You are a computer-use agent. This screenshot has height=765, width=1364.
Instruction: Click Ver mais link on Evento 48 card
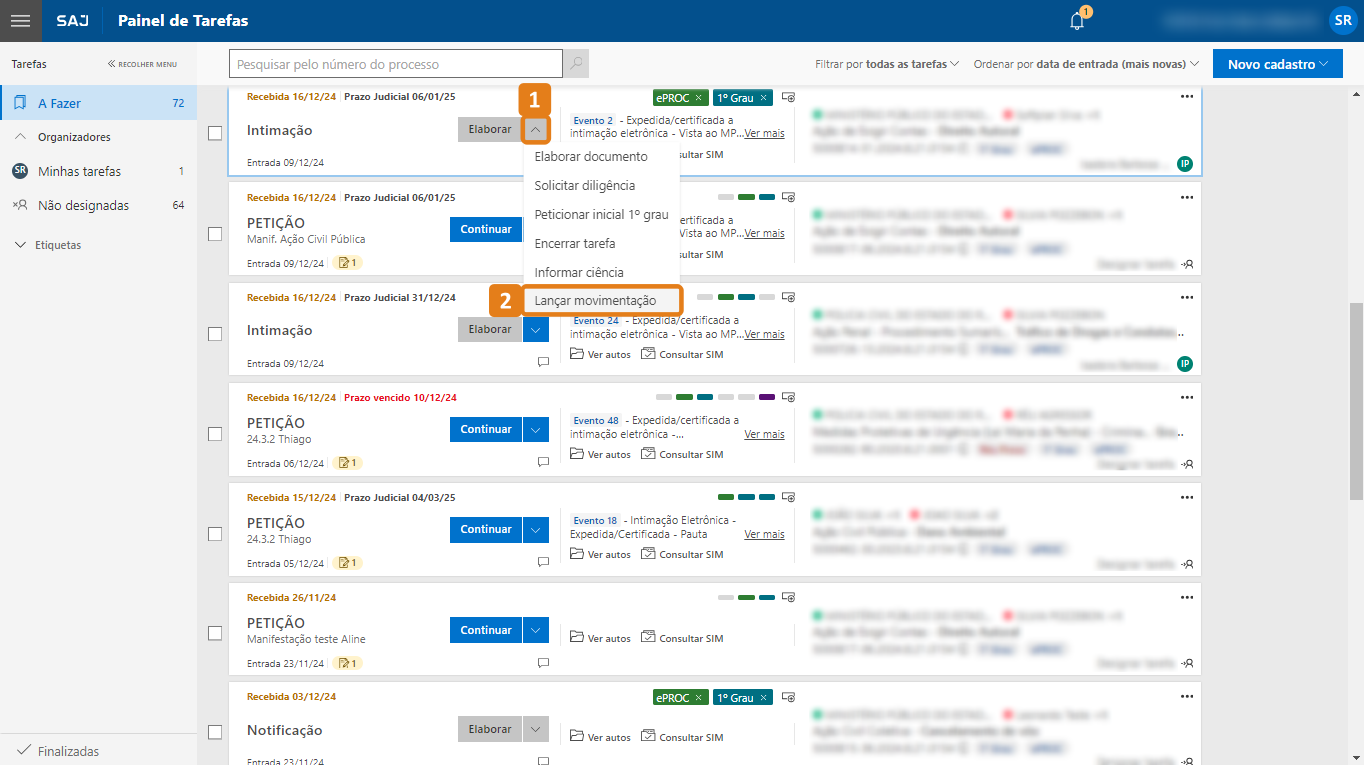pos(764,434)
